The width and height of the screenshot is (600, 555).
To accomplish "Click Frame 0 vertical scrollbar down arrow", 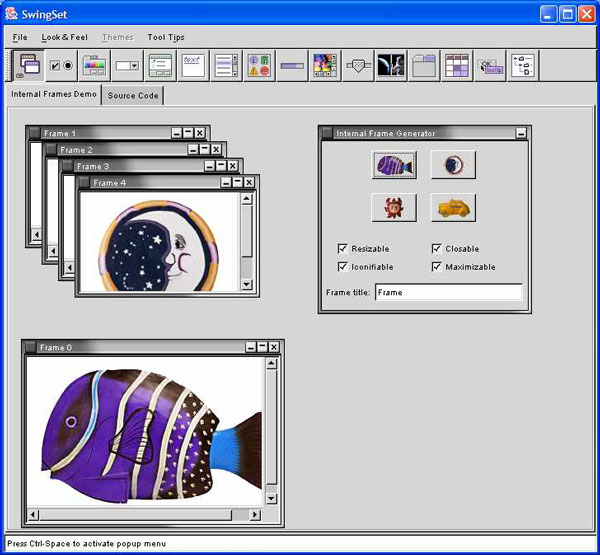I will click(x=271, y=498).
